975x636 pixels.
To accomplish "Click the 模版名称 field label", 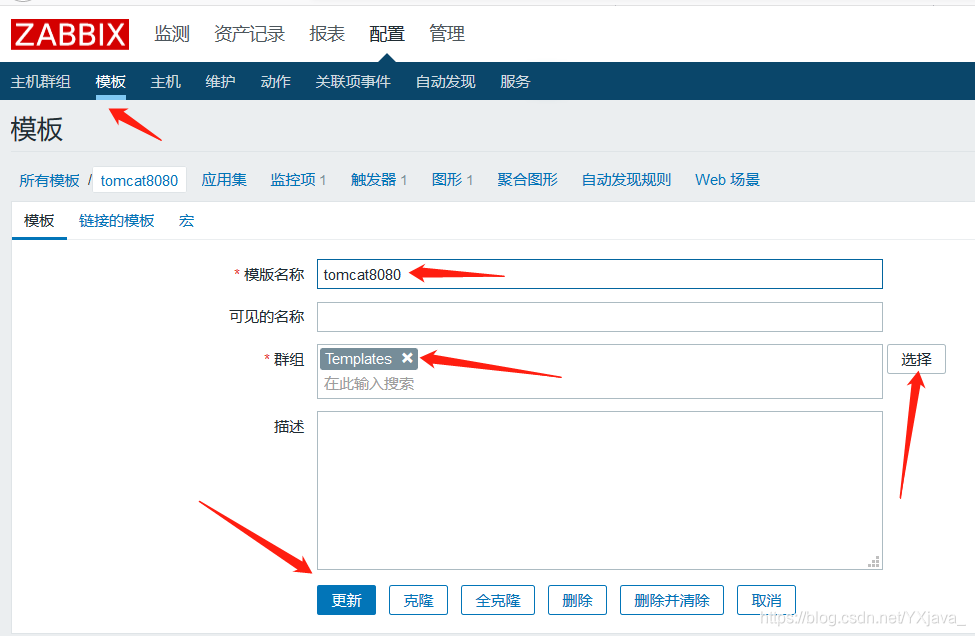I will click(274, 274).
